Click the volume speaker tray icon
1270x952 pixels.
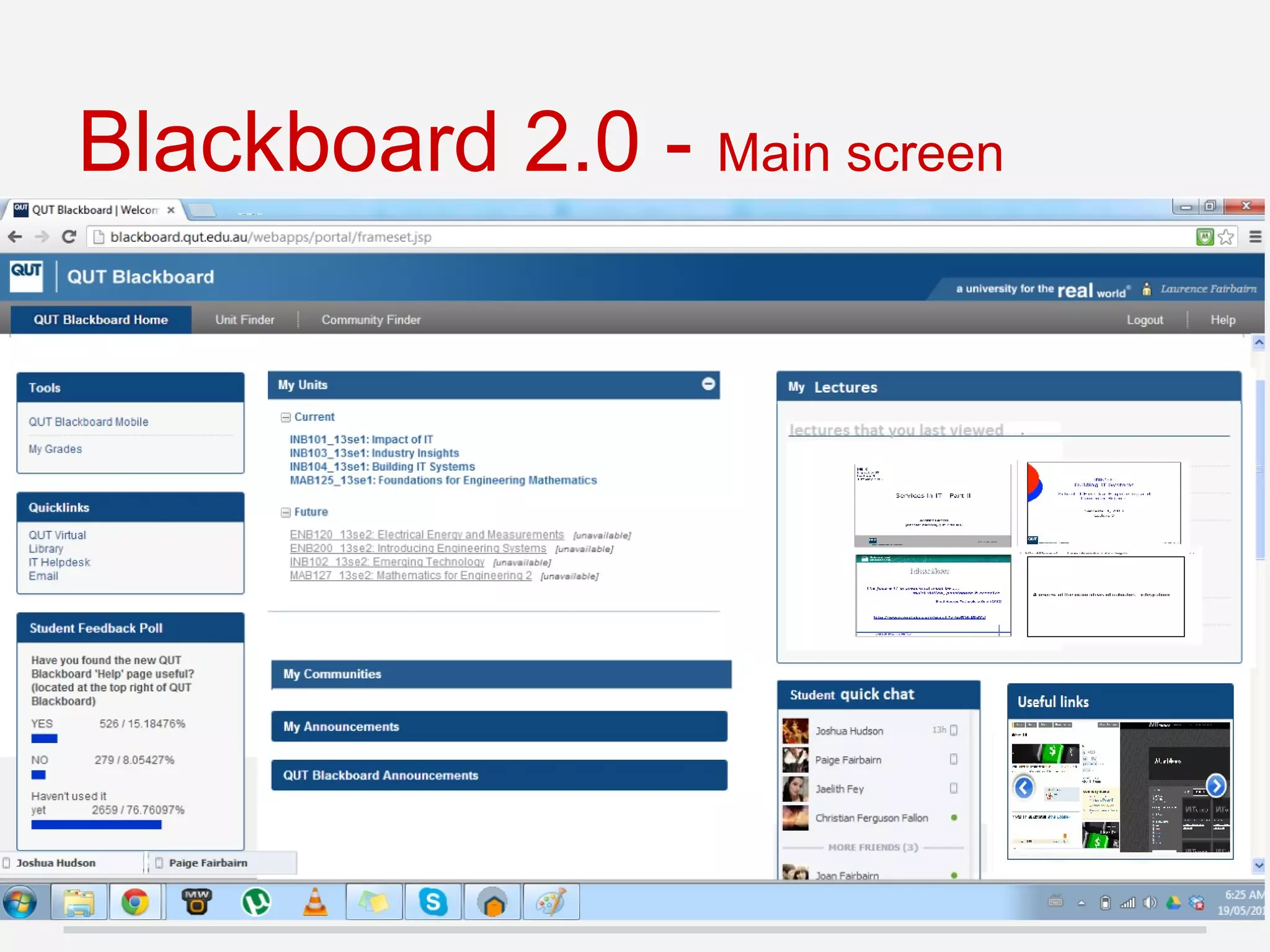tap(1150, 902)
